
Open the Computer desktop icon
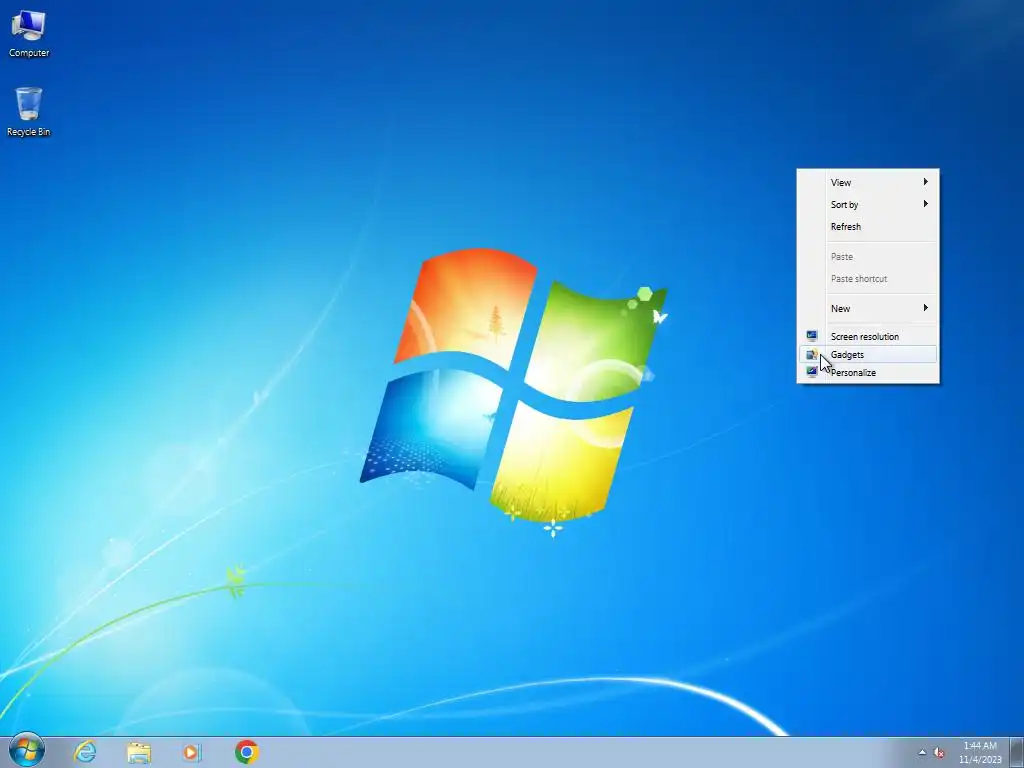29,35
